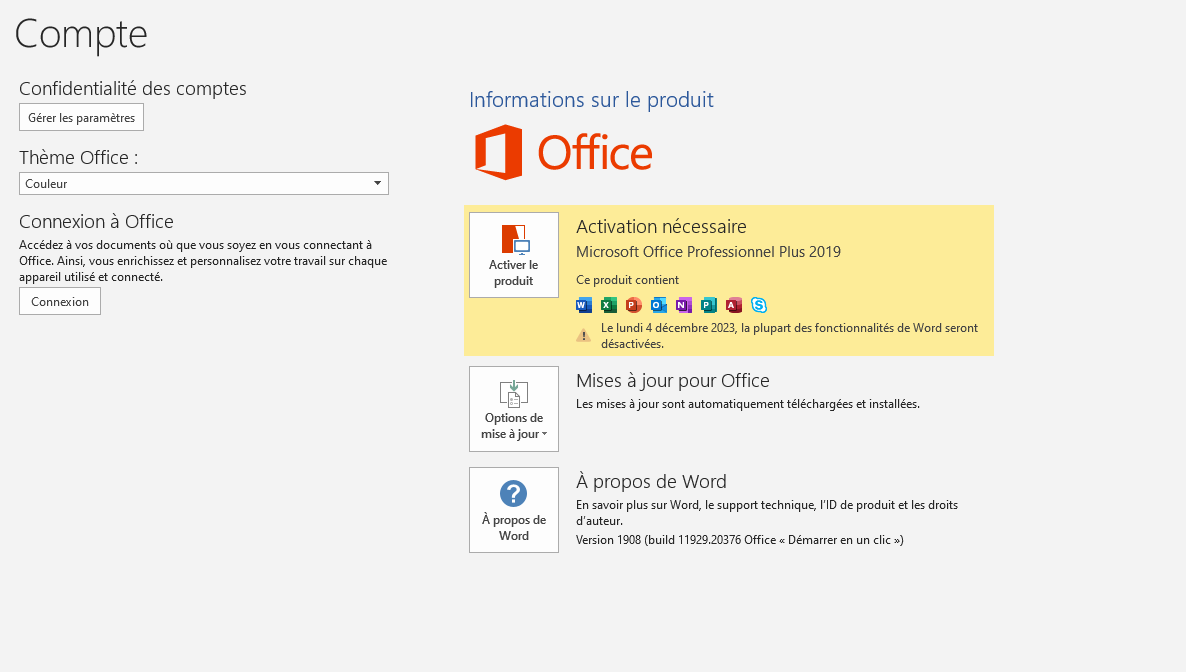The height and width of the screenshot is (672, 1186).
Task: Click the Connexion sign-in button
Action: click(60, 301)
